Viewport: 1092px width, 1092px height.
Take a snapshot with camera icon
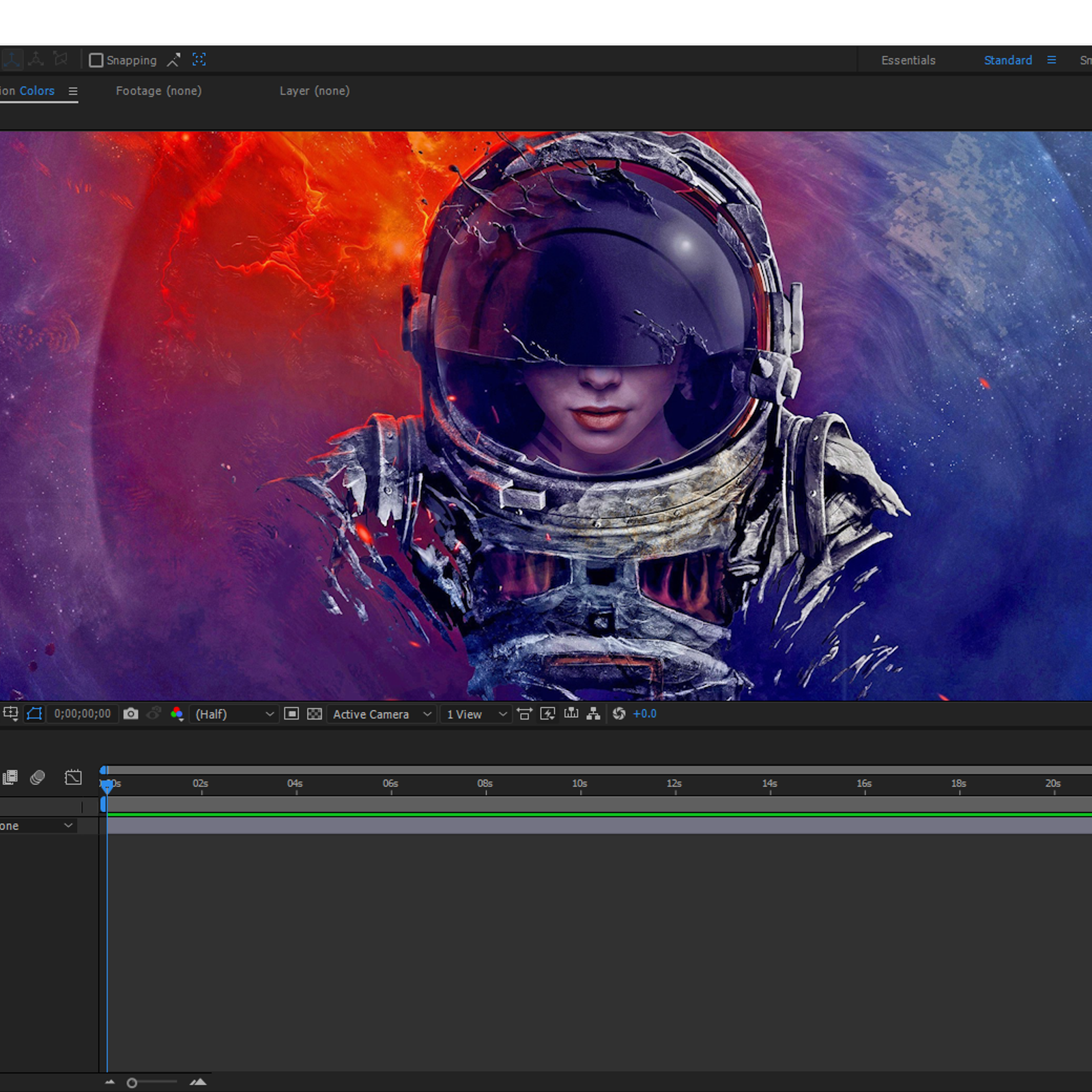point(130,714)
